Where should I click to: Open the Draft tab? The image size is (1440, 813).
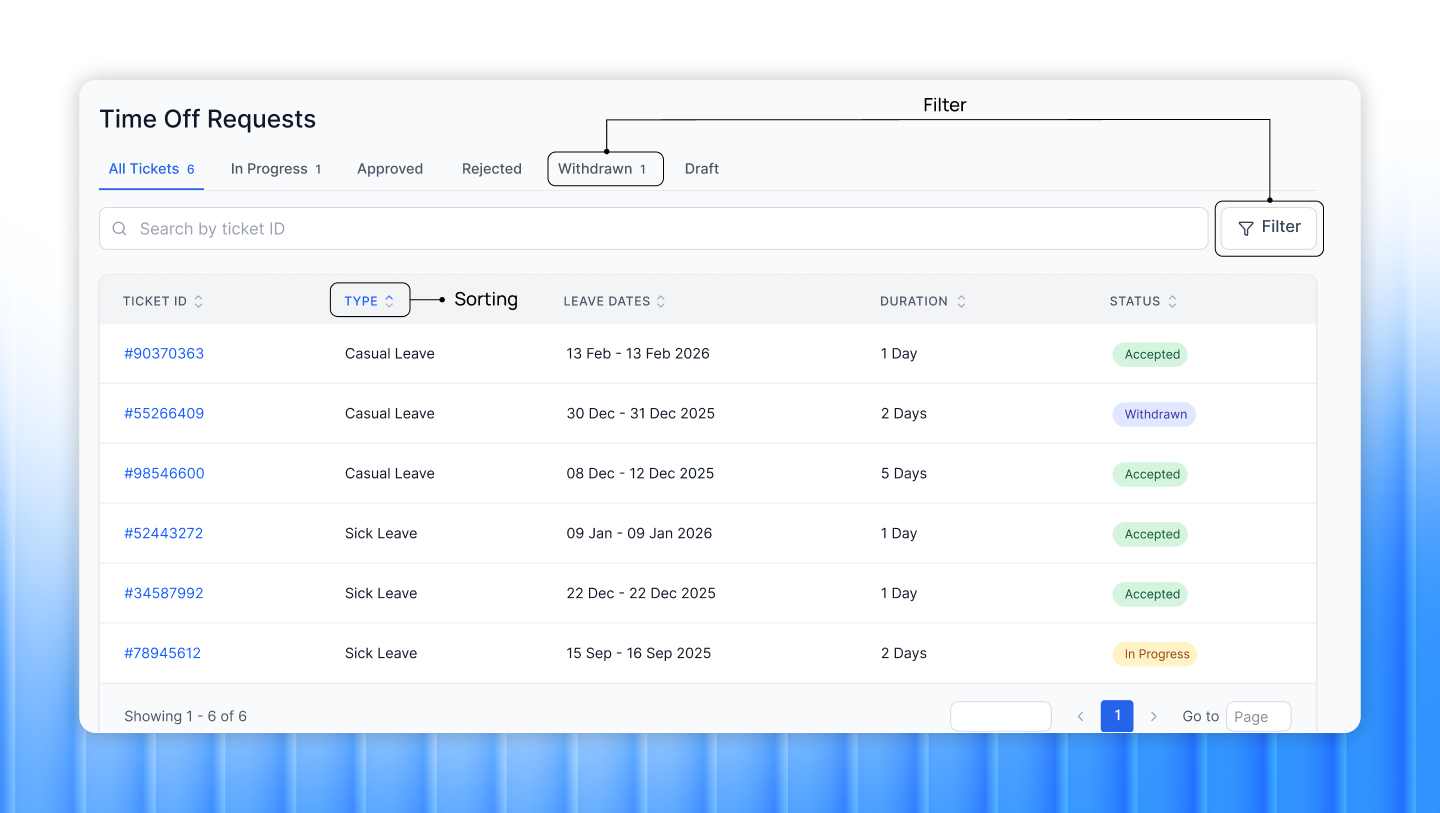(x=701, y=168)
